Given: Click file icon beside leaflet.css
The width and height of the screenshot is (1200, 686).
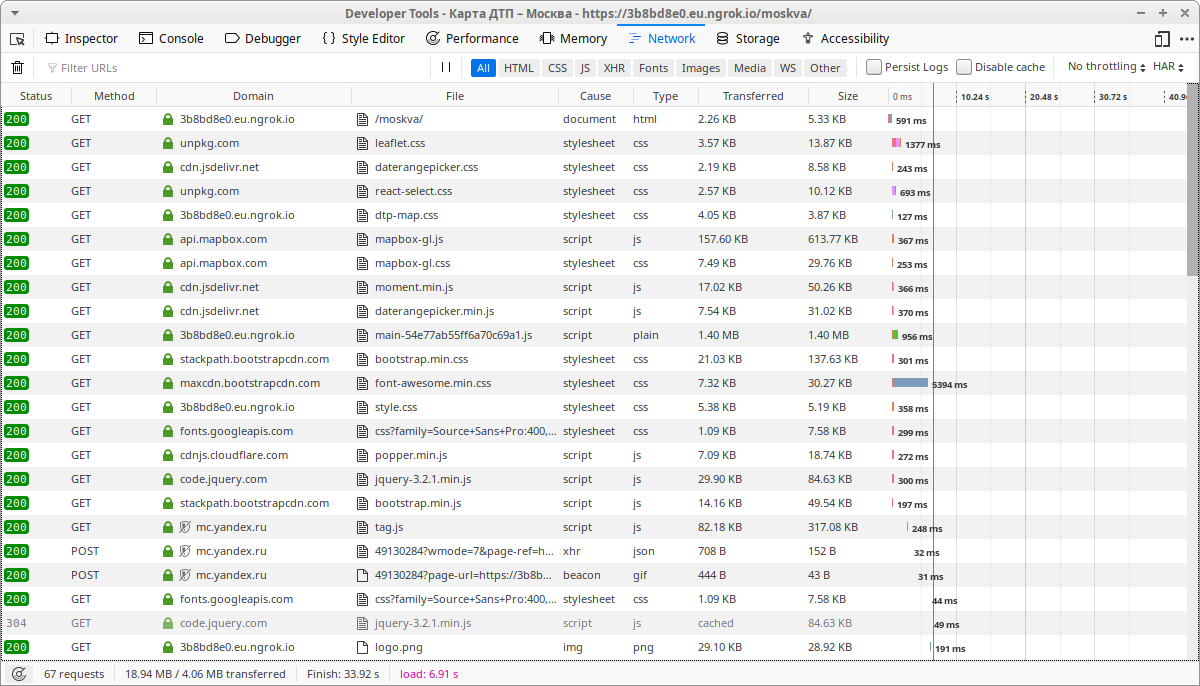Looking at the screenshot, I should (364, 143).
